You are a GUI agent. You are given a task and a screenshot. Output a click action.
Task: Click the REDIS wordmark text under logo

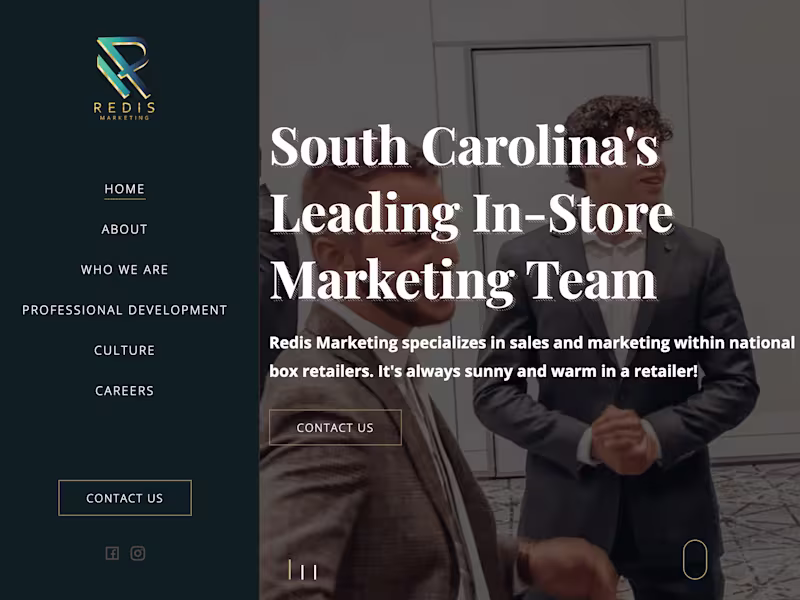[x=124, y=108]
